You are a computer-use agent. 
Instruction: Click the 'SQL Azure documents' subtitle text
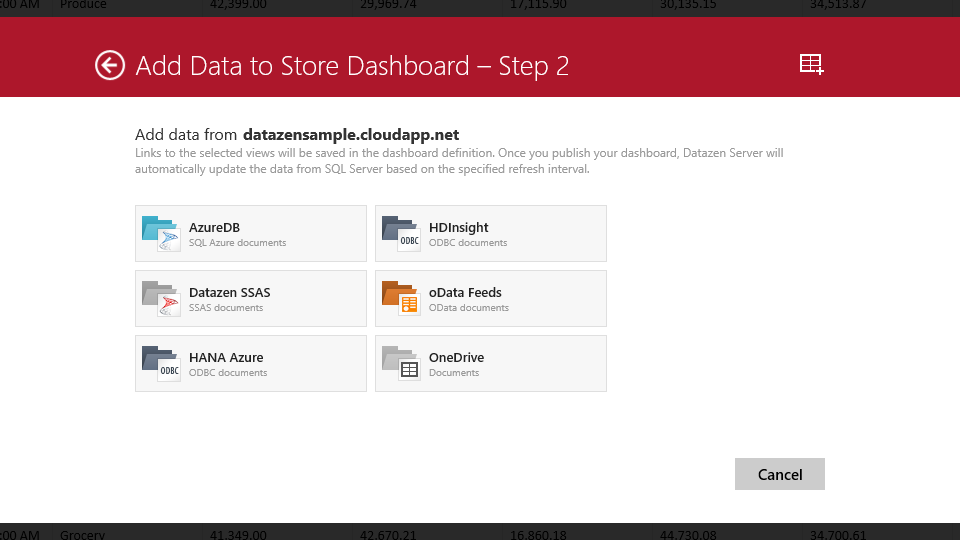click(x=237, y=243)
